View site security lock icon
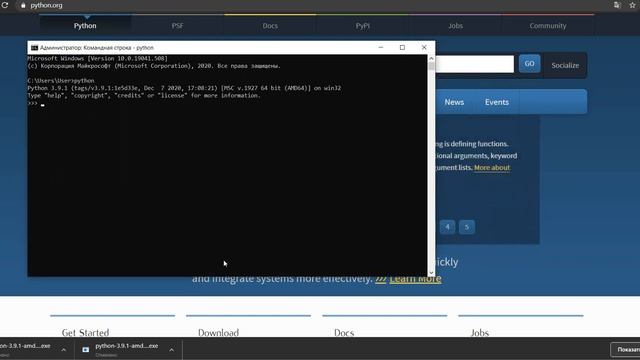The width and height of the screenshot is (640, 360). tap(23, 5)
